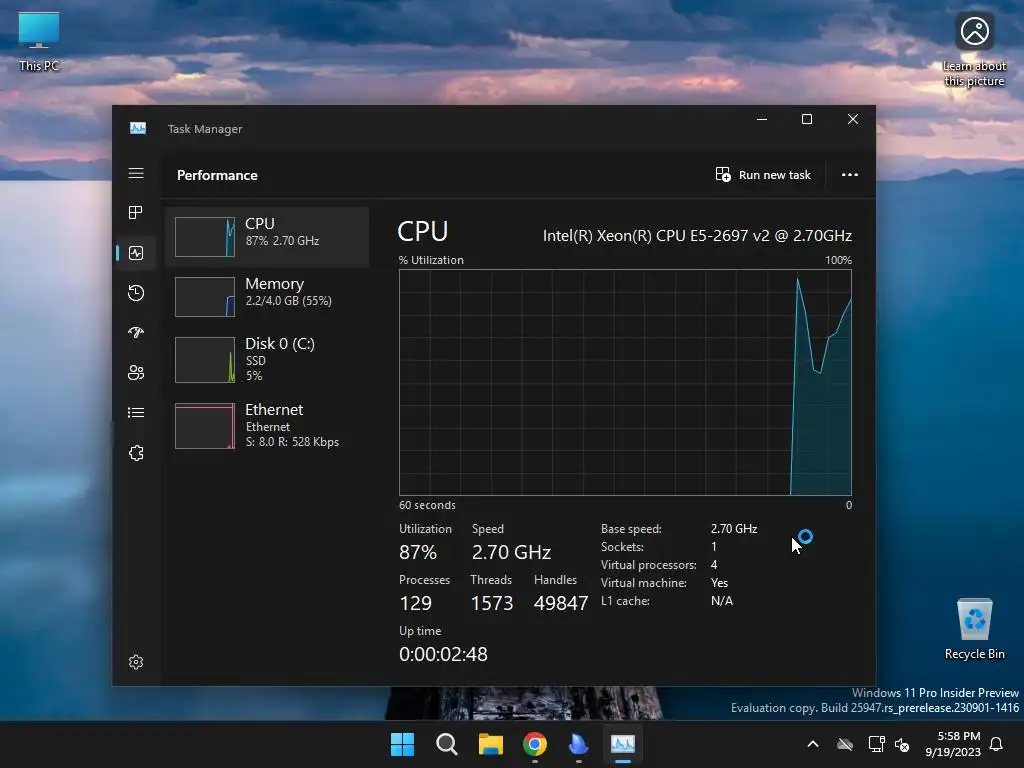Image resolution: width=1024 pixels, height=768 pixels.
Task: Open the Task Manager hamburger navigation menu
Action: tap(136, 173)
